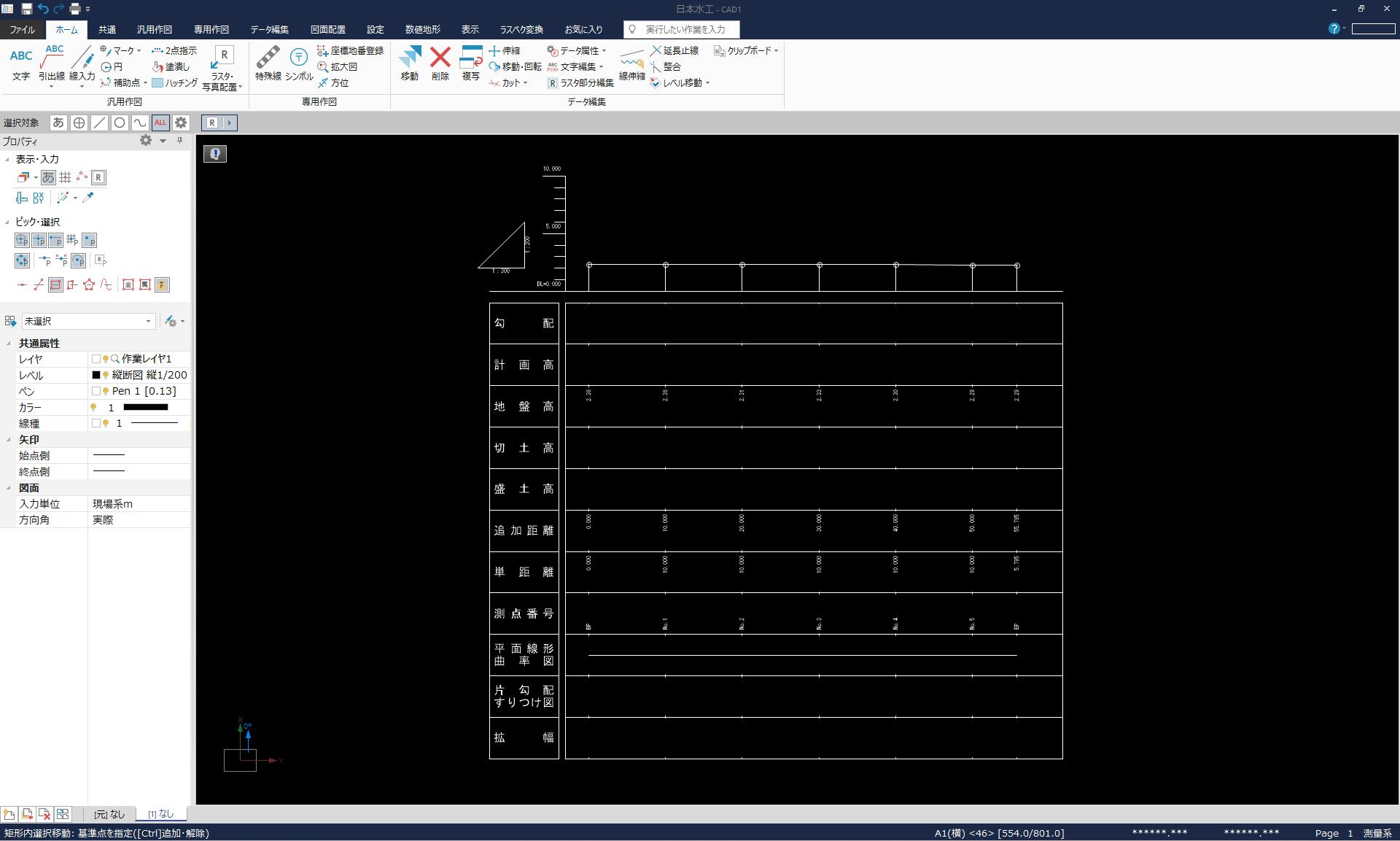Toggle rectangle selection mode in ピック・選択
The width and height of the screenshot is (1400, 841).
tap(55, 284)
